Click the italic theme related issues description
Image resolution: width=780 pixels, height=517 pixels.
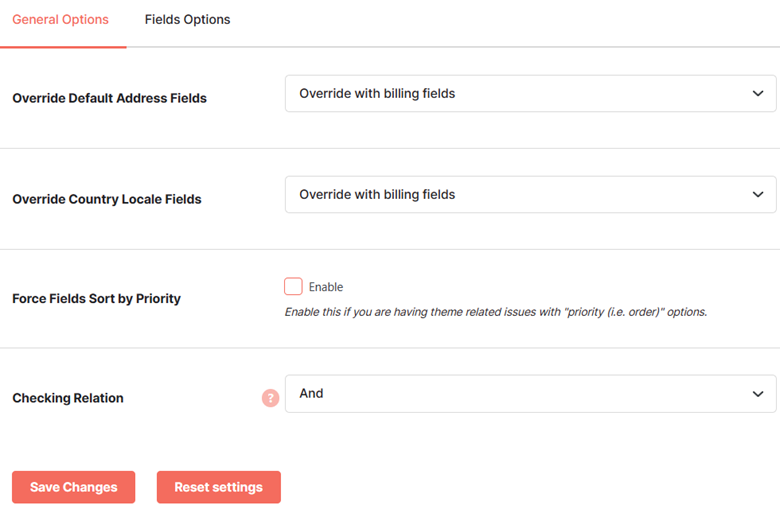[495, 312]
